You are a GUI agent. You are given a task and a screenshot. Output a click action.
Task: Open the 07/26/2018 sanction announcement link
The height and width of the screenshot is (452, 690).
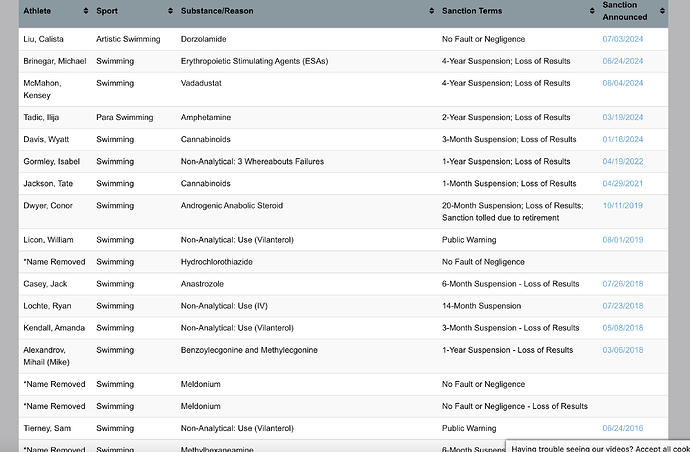[x=623, y=284]
